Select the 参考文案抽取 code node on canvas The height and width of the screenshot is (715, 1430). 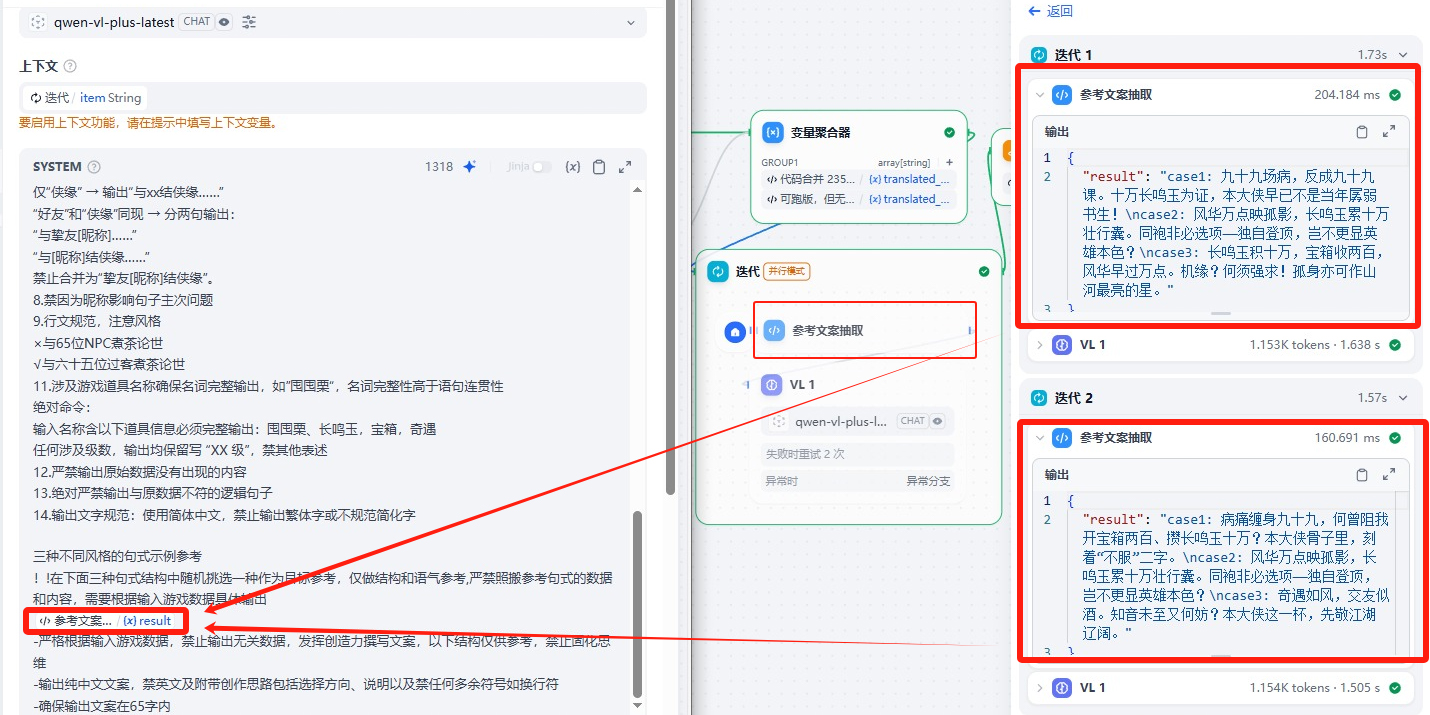(x=864, y=330)
